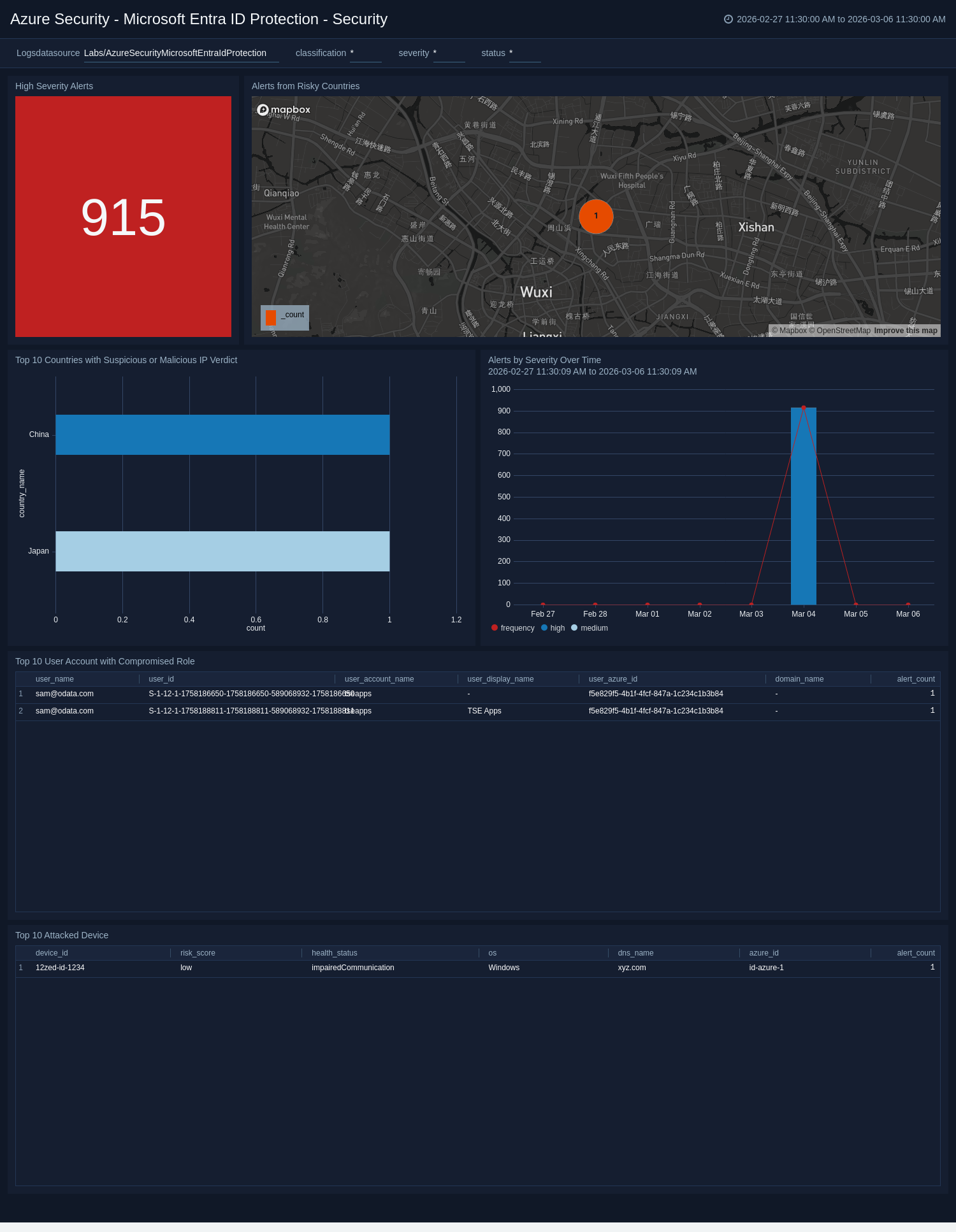Click the status filter input

pos(525,54)
